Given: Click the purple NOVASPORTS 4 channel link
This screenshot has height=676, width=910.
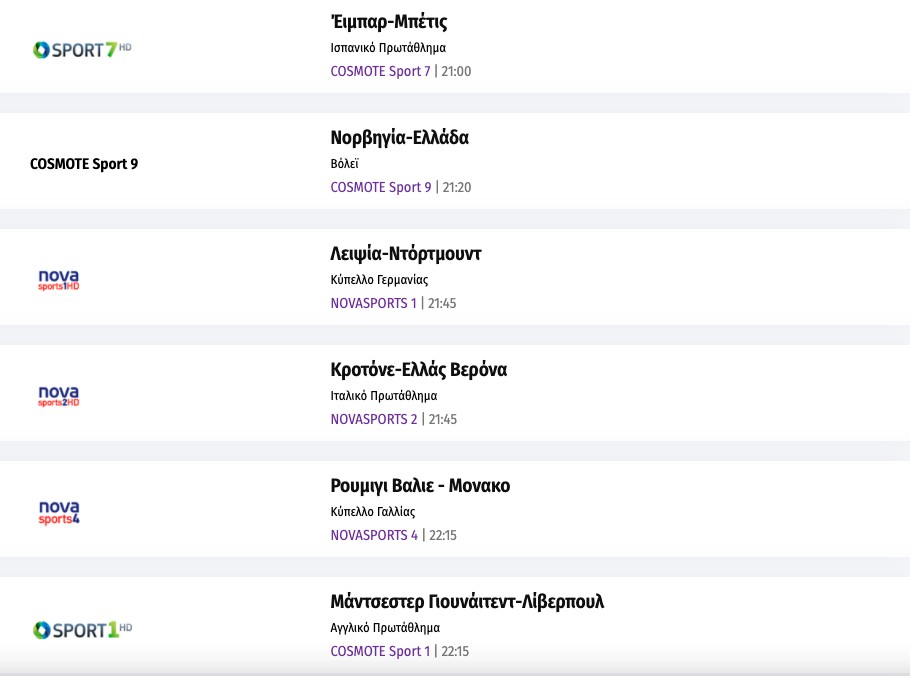Looking at the screenshot, I should [374, 535].
